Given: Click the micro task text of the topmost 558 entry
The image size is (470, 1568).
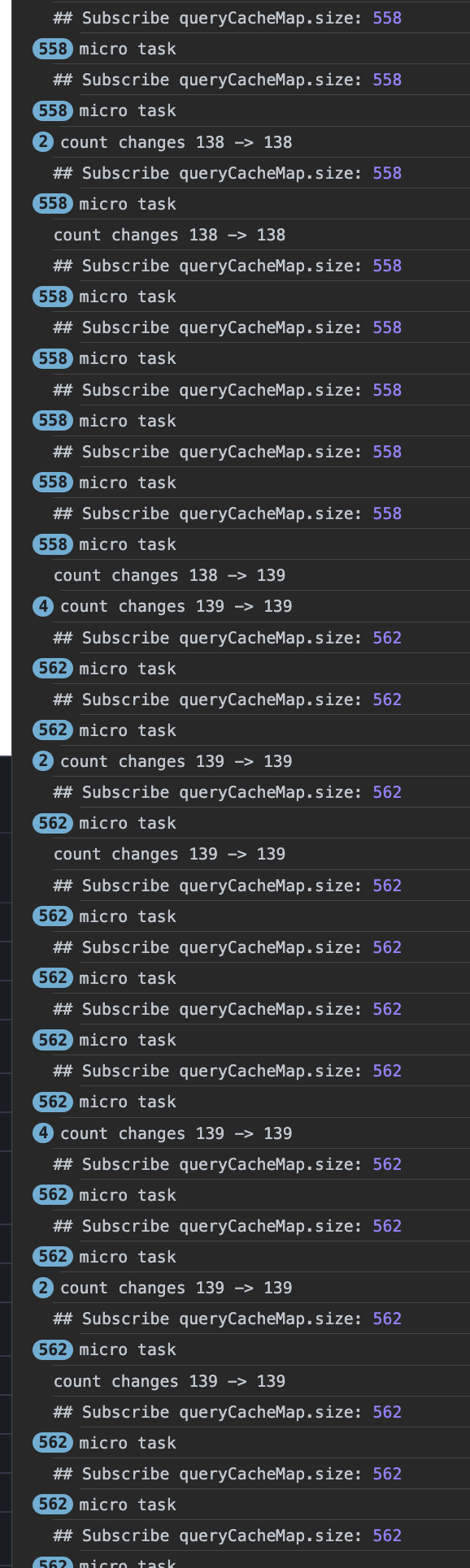Looking at the screenshot, I should point(128,49).
